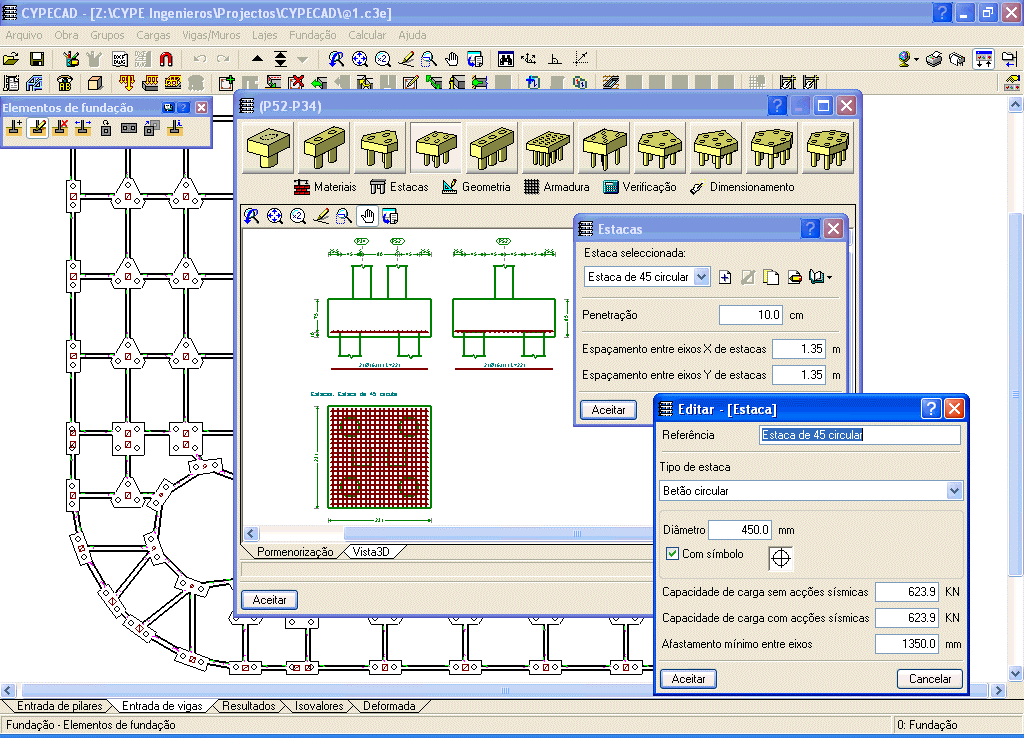Screen dimensions: 1024x738
Task: Open Materiais settings in pile cap dialog
Action: [x=325, y=187]
